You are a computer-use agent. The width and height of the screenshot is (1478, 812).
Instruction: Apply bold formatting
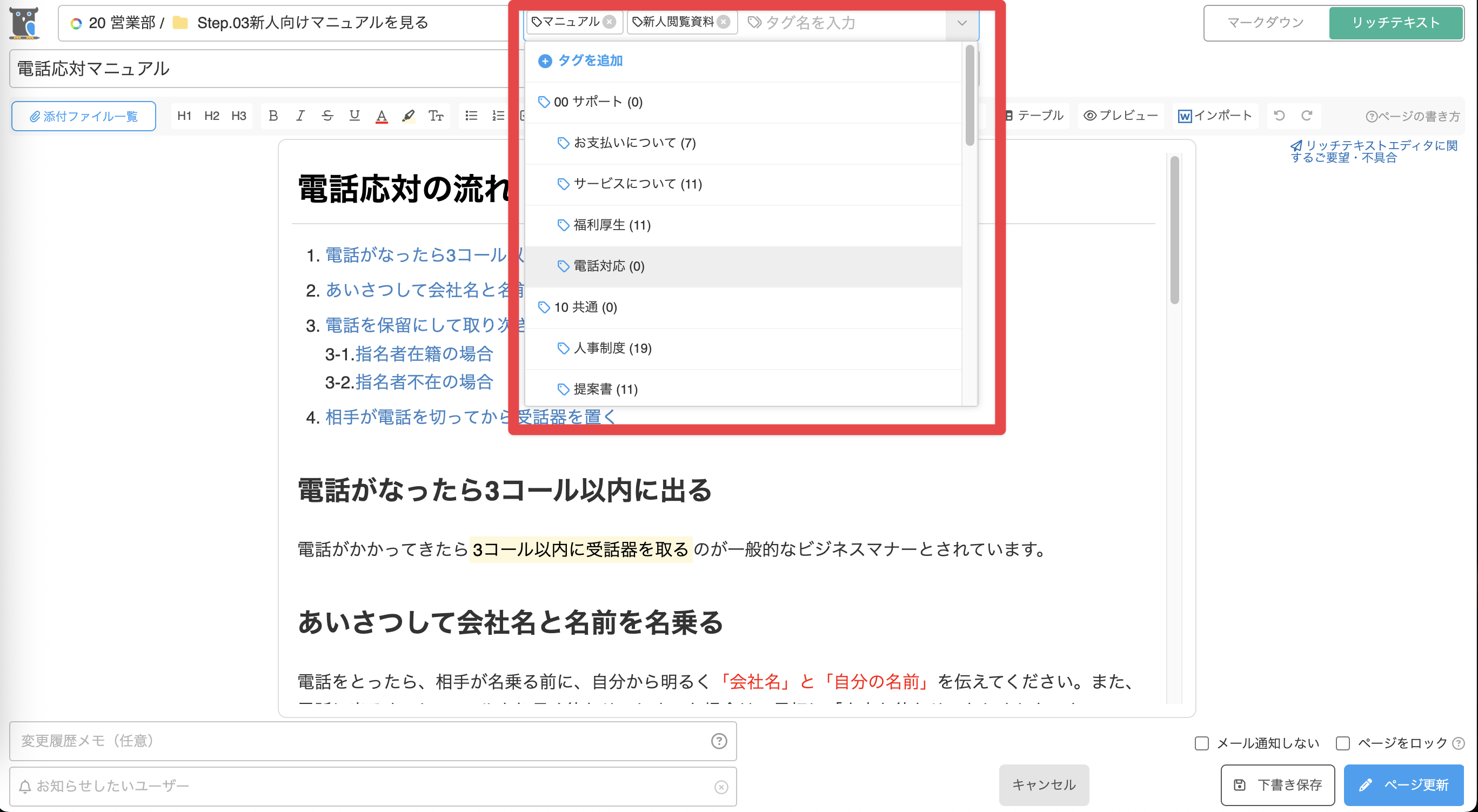click(272, 115)
